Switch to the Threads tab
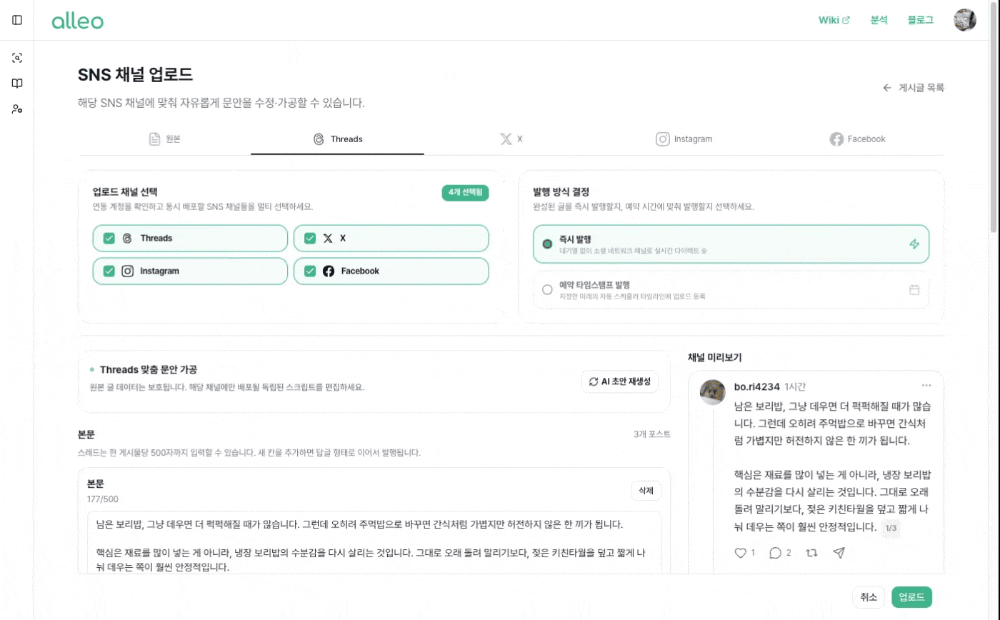Viewport: 1000px width, 620px height. point(337,139)
